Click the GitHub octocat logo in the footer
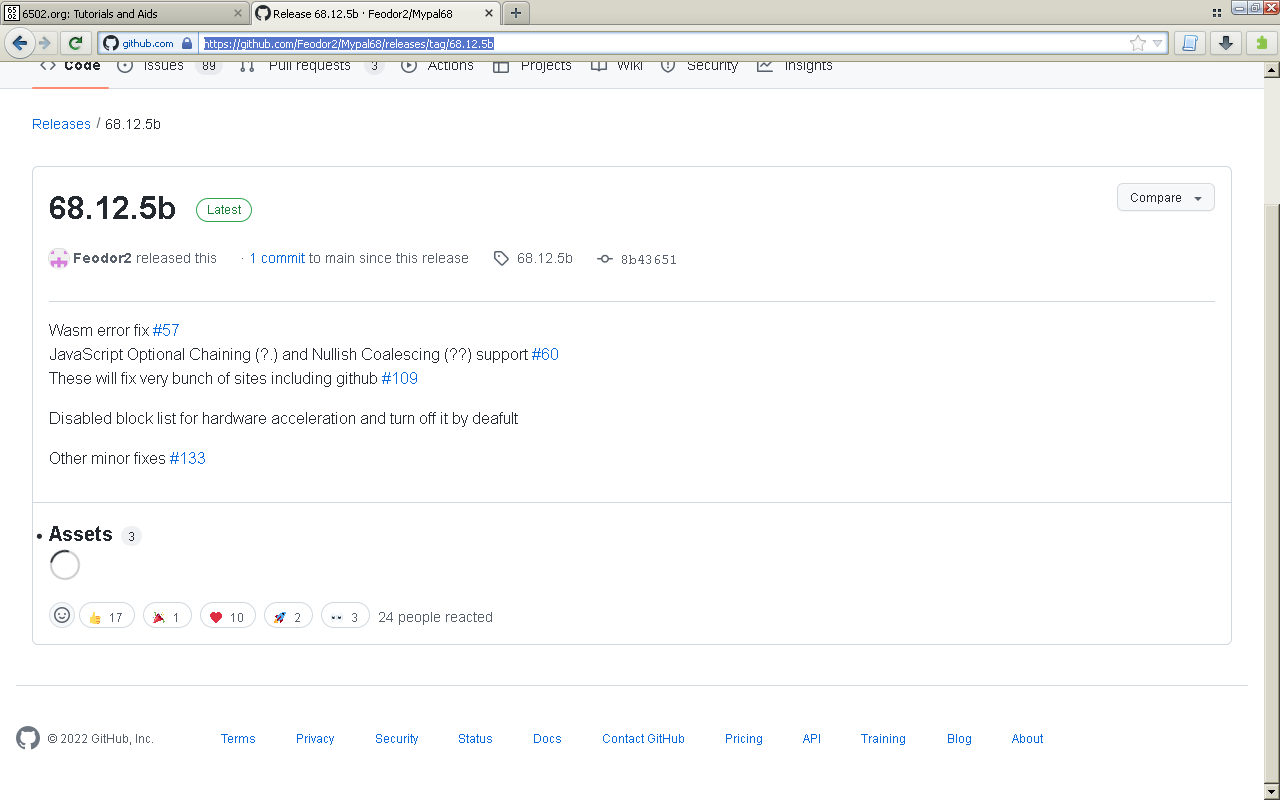Viewport: 1280px width, 800px height. tap(28, 738)
